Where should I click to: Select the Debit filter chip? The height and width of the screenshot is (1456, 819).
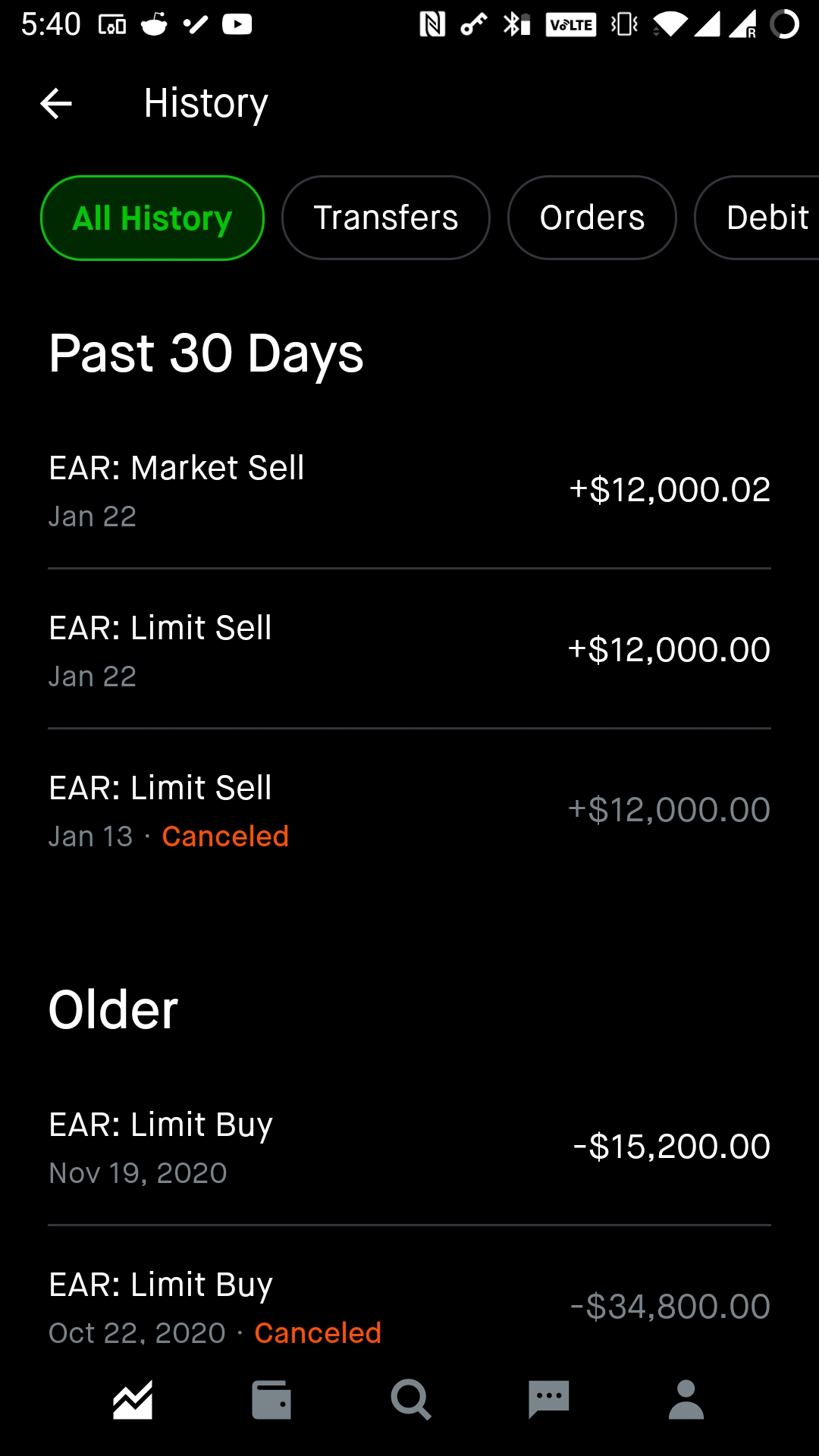(757, 218)
